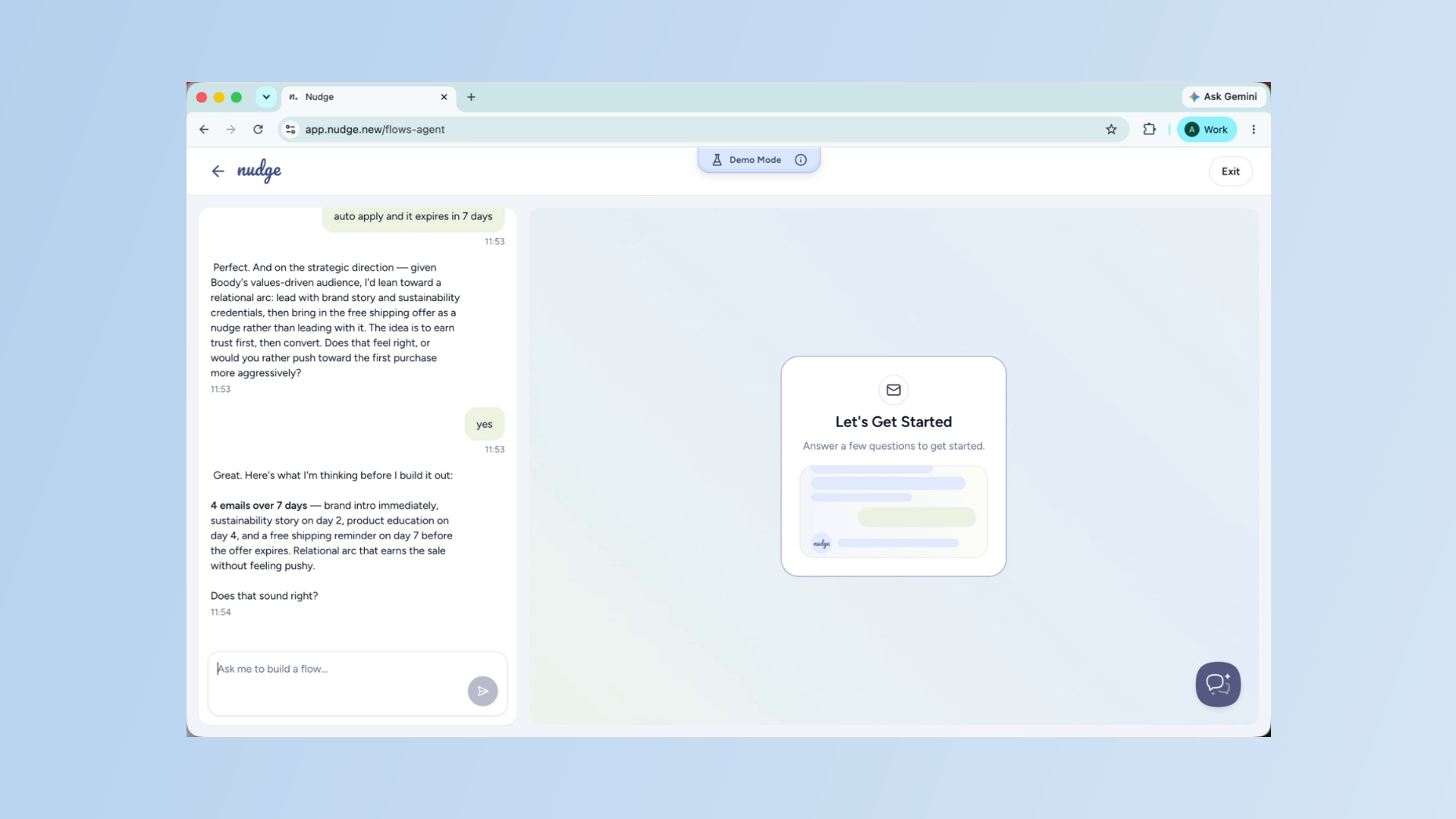Close the Nudge tab
The height and width of the screenshot is (819, 1456).
point(444,97)
